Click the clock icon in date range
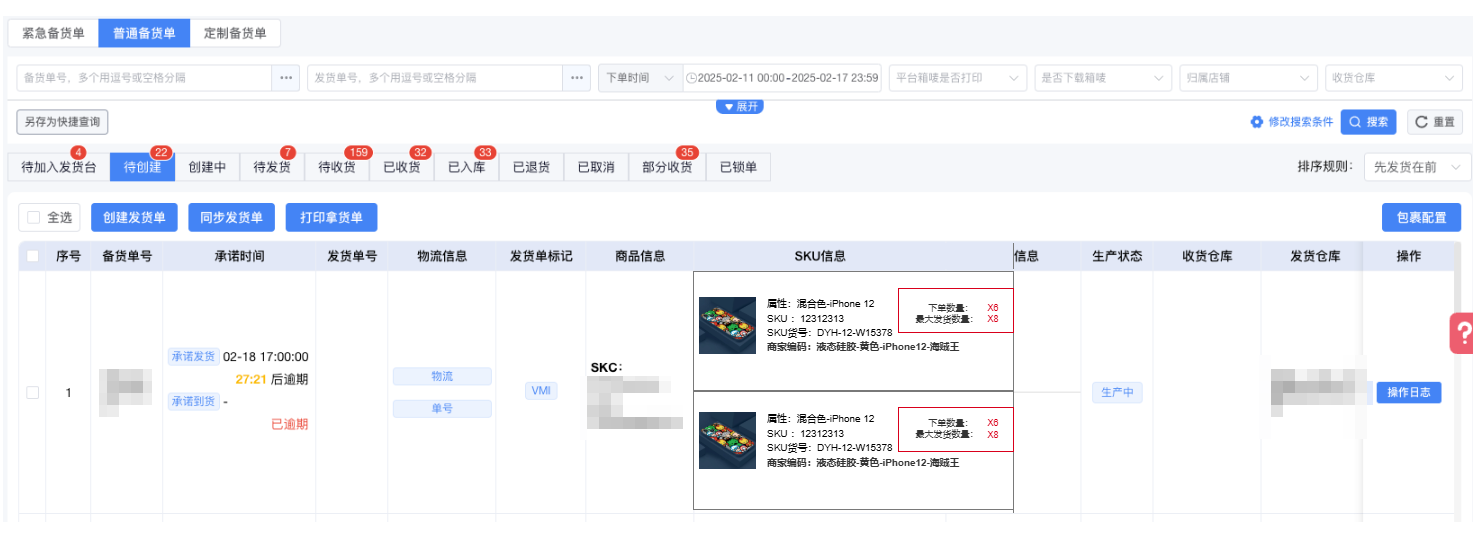The width and height of the screenshot is (1477, 536). click(691, 78)
